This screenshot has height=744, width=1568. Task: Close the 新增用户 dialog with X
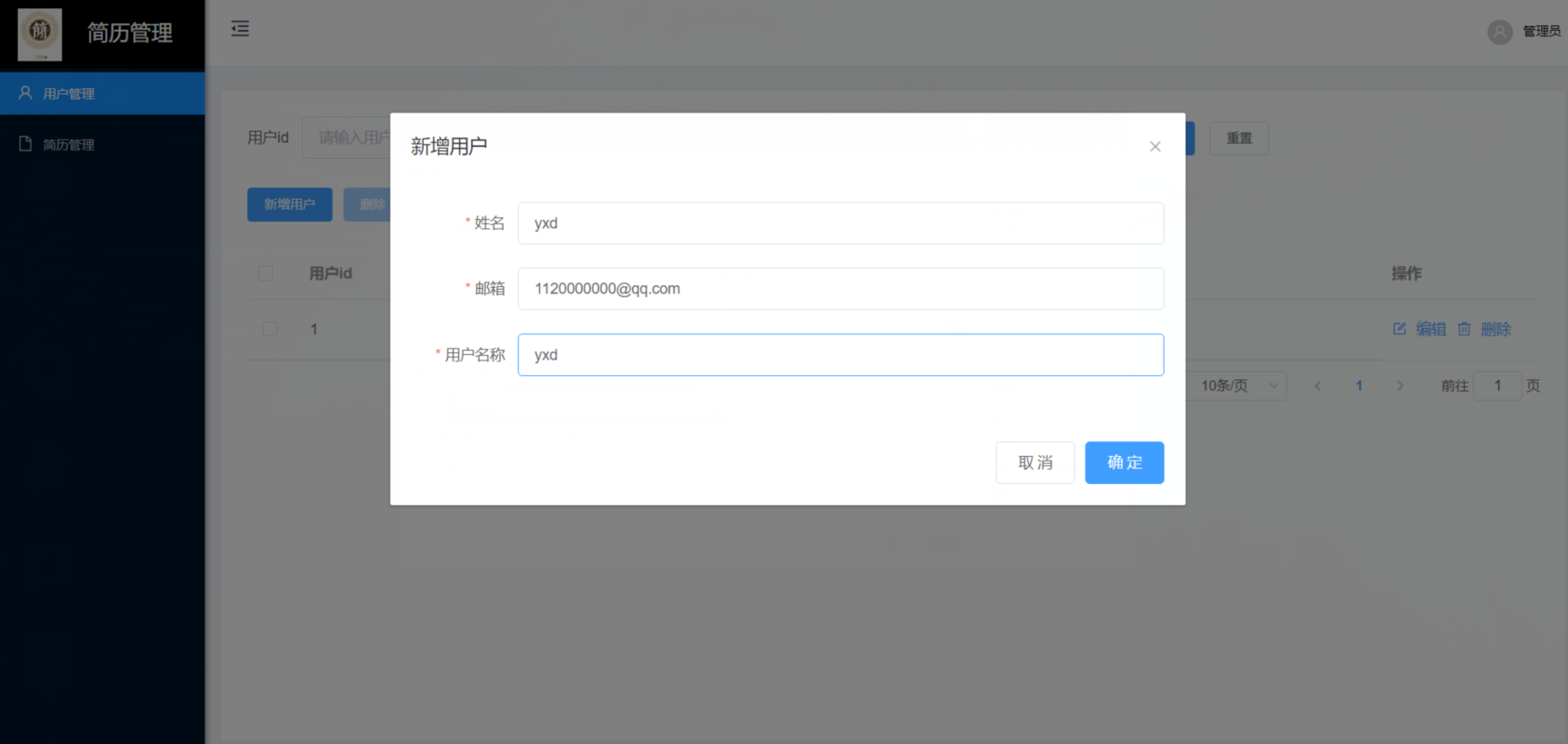pyautogui.click(x=1155, y=147)
